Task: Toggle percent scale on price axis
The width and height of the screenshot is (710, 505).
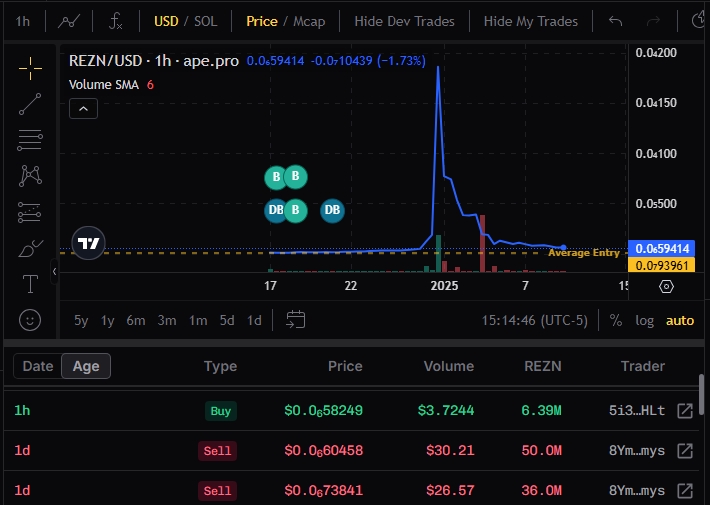Action: 616,321
